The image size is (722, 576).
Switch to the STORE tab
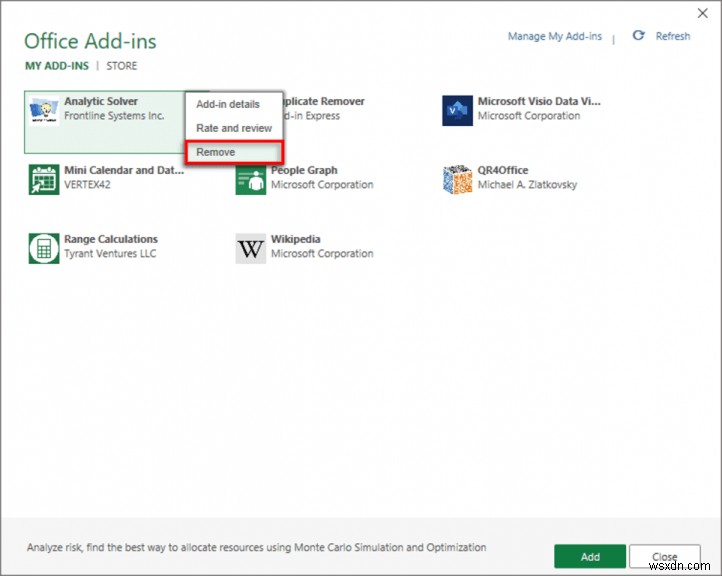click(x=122, y=66)
